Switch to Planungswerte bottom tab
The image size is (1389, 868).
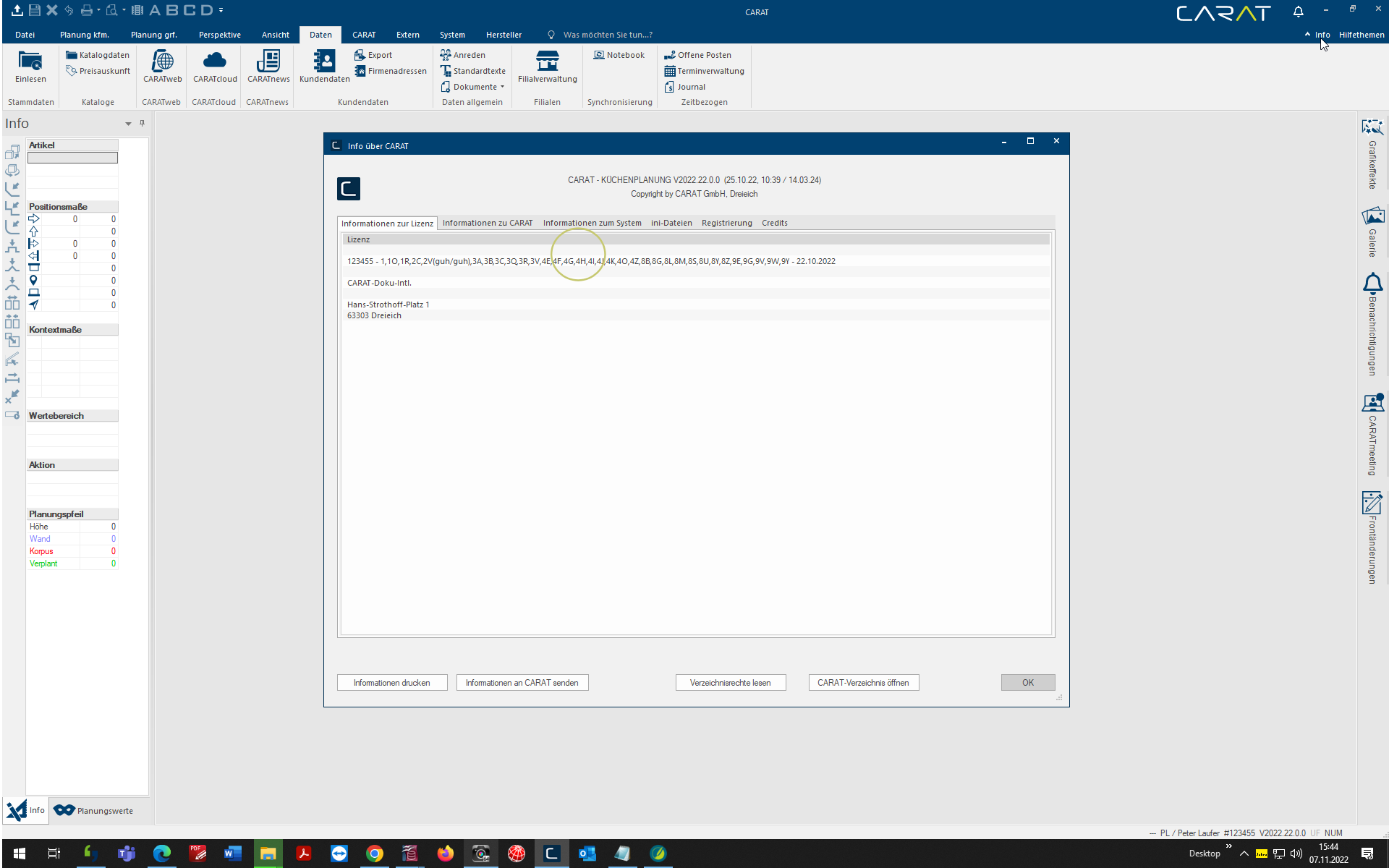click(x=94, y=811)
